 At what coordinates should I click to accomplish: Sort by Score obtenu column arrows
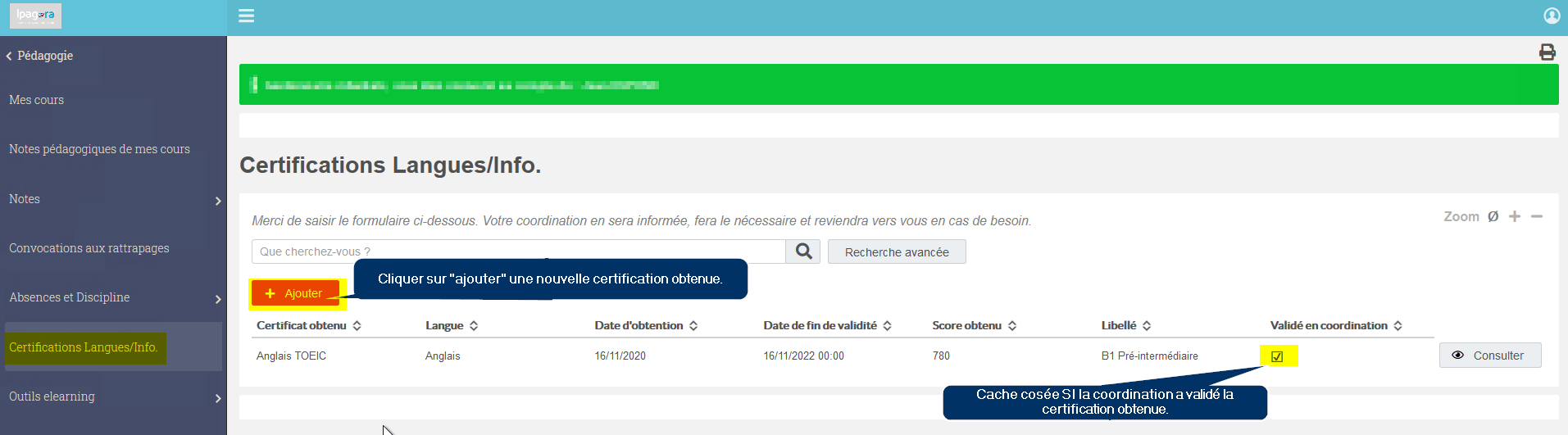(1012, 325)
